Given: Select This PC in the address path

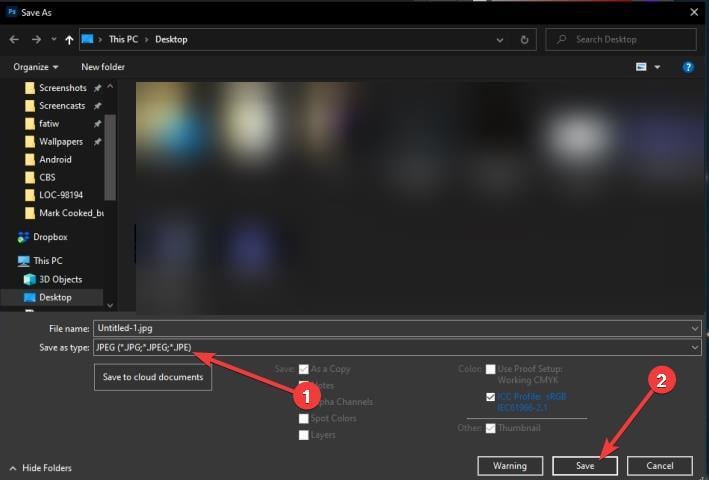Looking at the screenshot, I should tap(123, 40).
